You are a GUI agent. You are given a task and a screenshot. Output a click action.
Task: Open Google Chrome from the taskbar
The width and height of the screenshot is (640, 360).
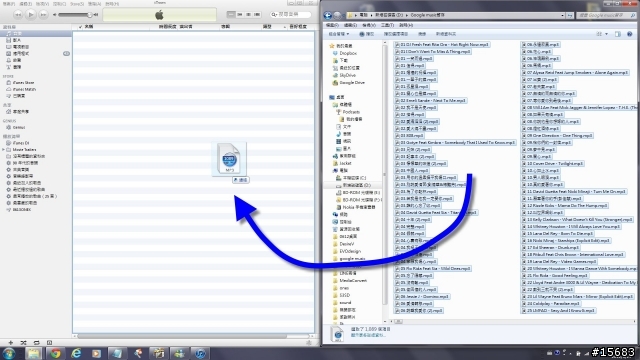(55, 353)
